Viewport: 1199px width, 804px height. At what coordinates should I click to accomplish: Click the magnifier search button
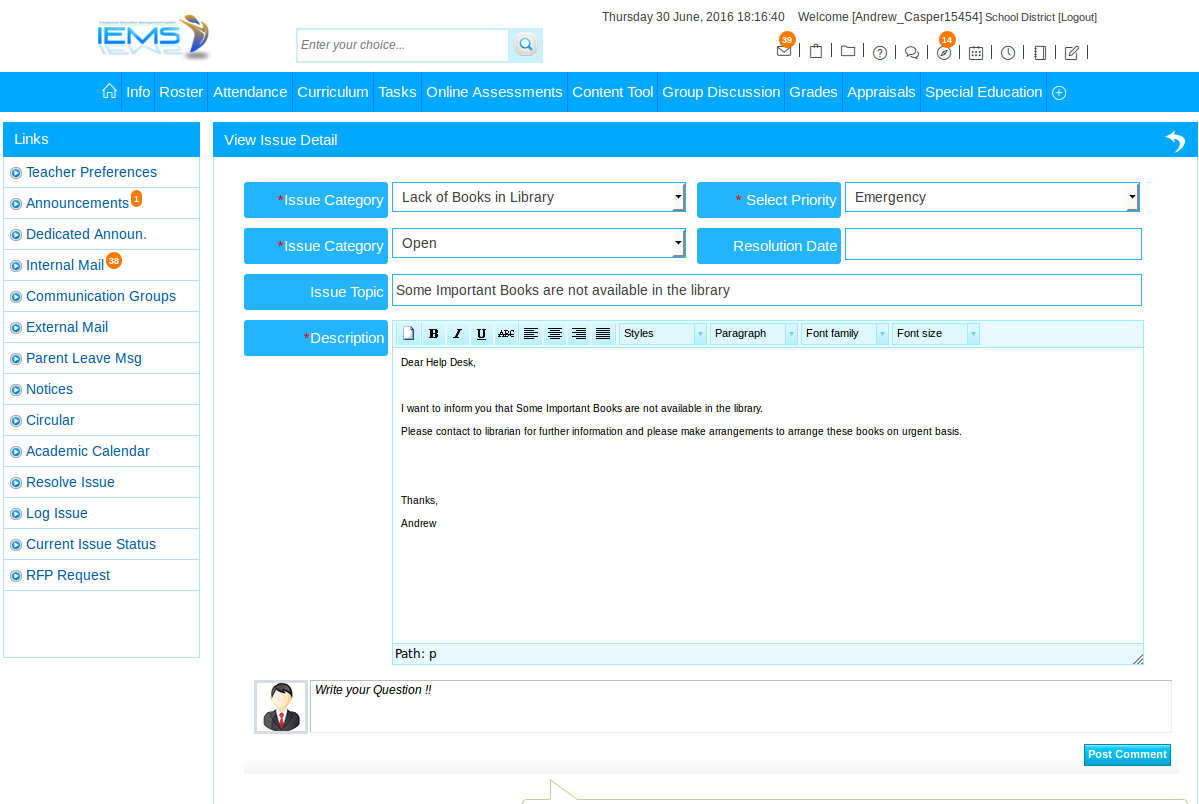(525, 45)
